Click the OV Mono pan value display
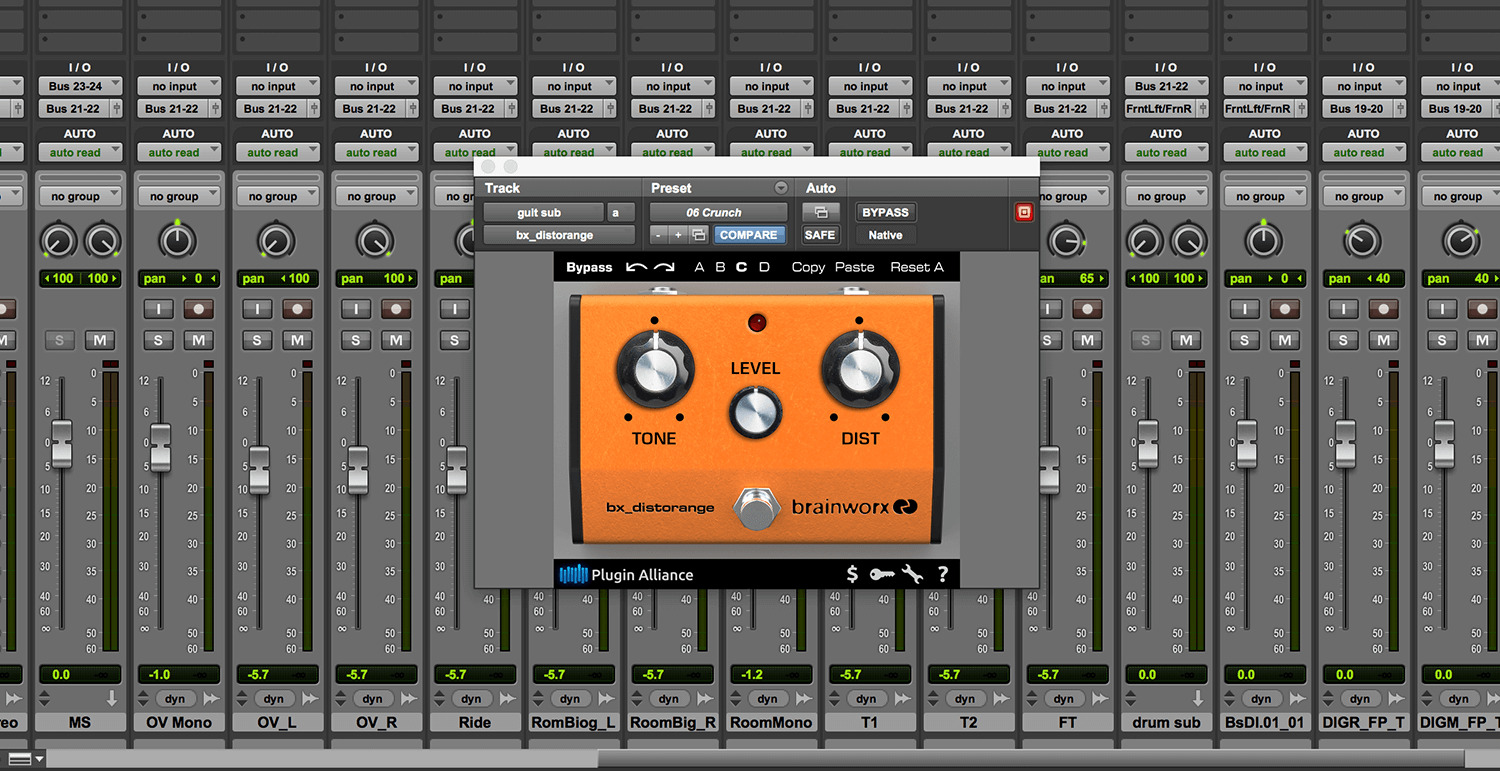This screenshot has height=771, width=1500. tap(179, 279)
